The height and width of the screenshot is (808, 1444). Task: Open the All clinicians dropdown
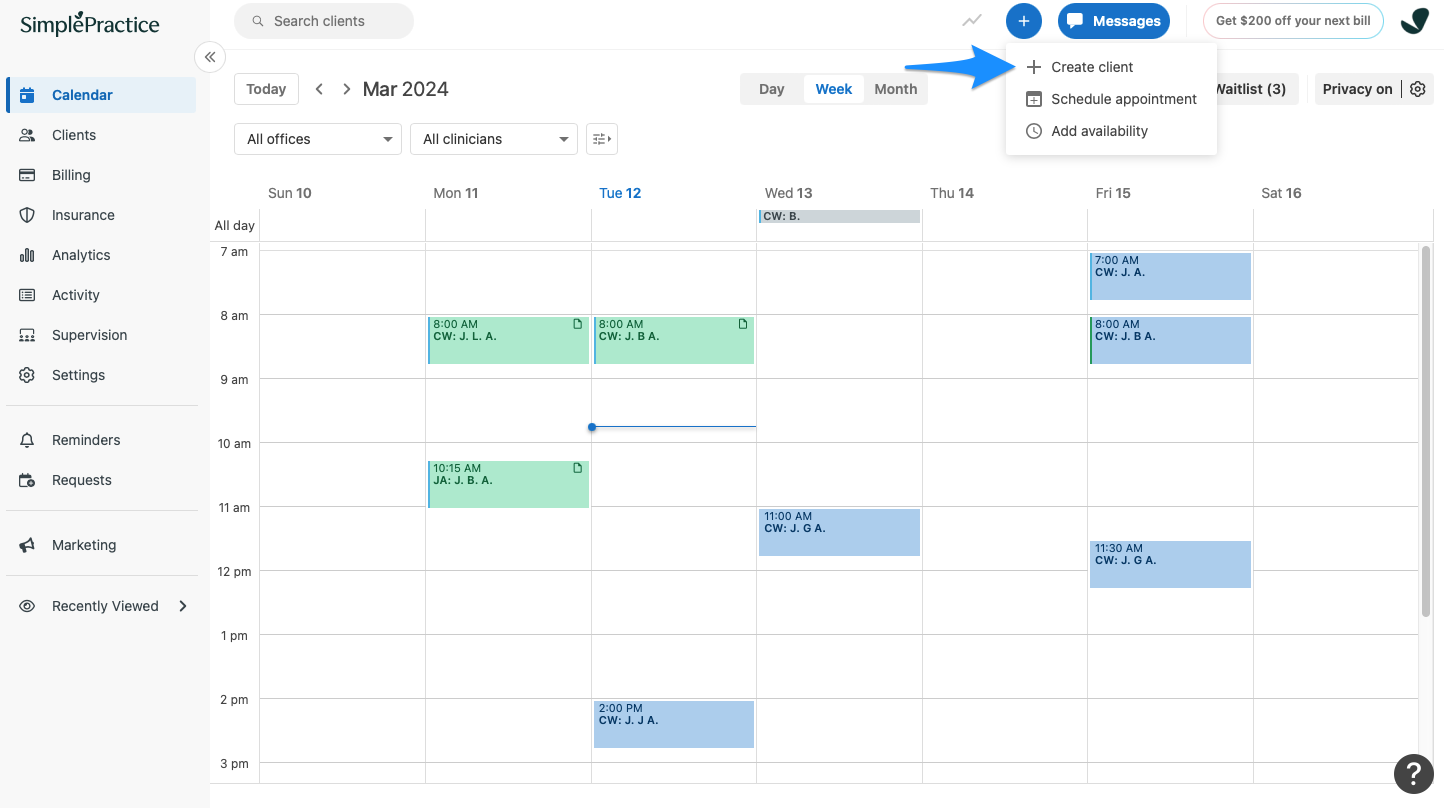tap(493, 139)
